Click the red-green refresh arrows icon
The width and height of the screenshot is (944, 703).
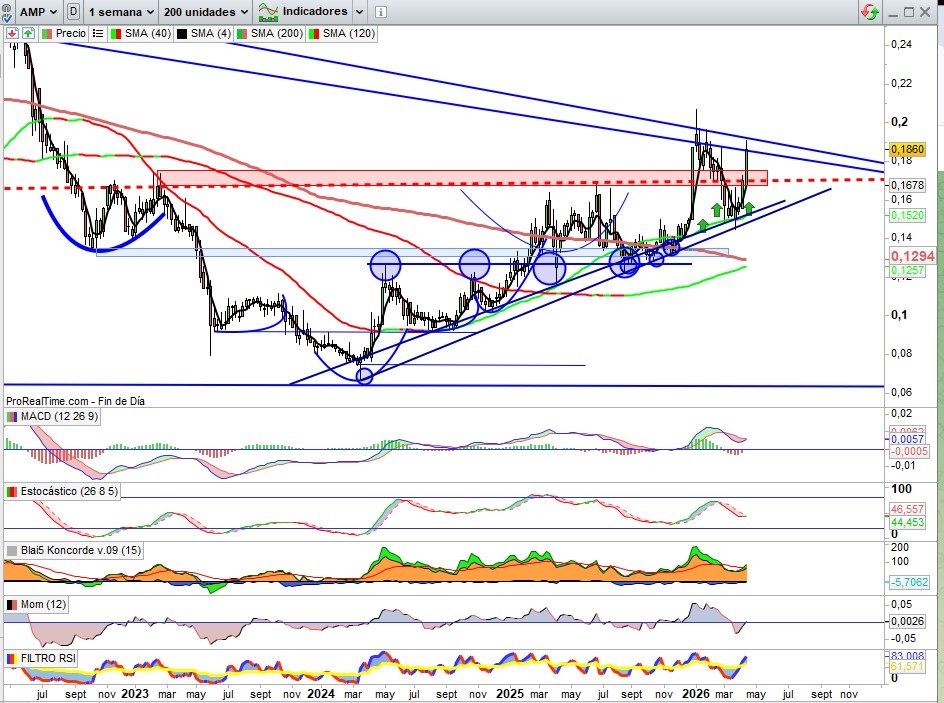869,11
